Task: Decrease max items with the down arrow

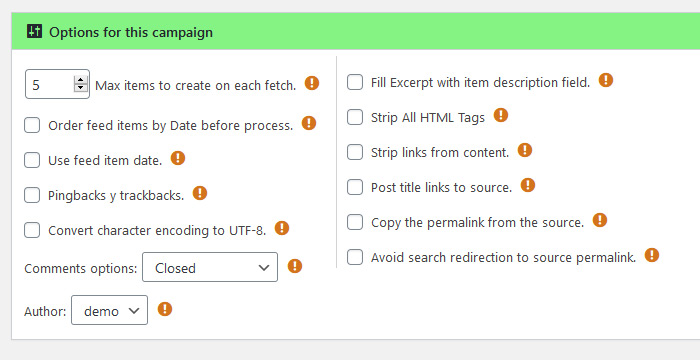Action: 80,88
